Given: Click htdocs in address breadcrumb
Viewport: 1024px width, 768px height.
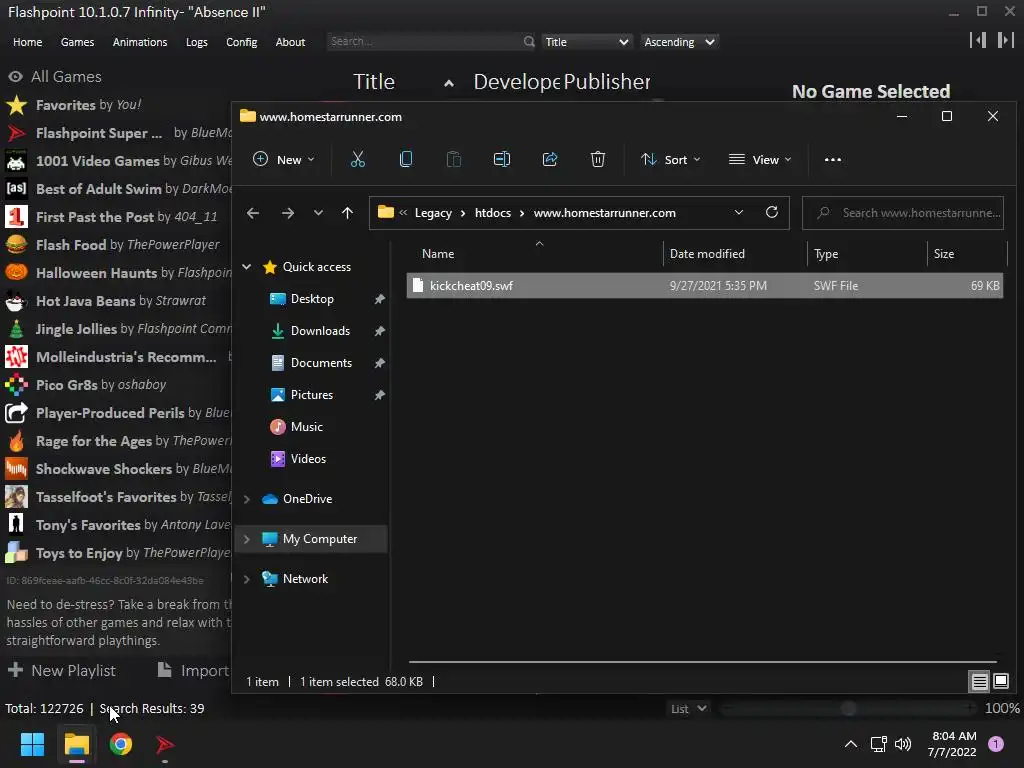Looking at the screenshot, I should click(492, 213).
